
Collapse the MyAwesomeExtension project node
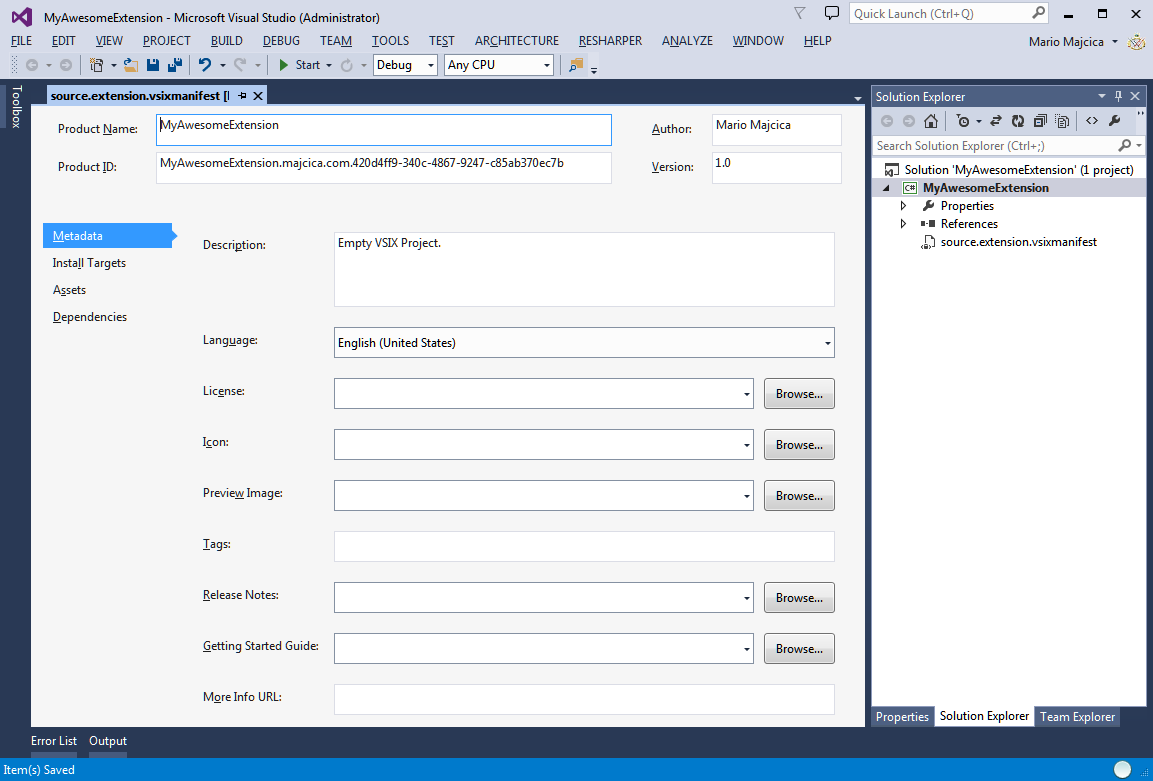[x=886, y=188]
